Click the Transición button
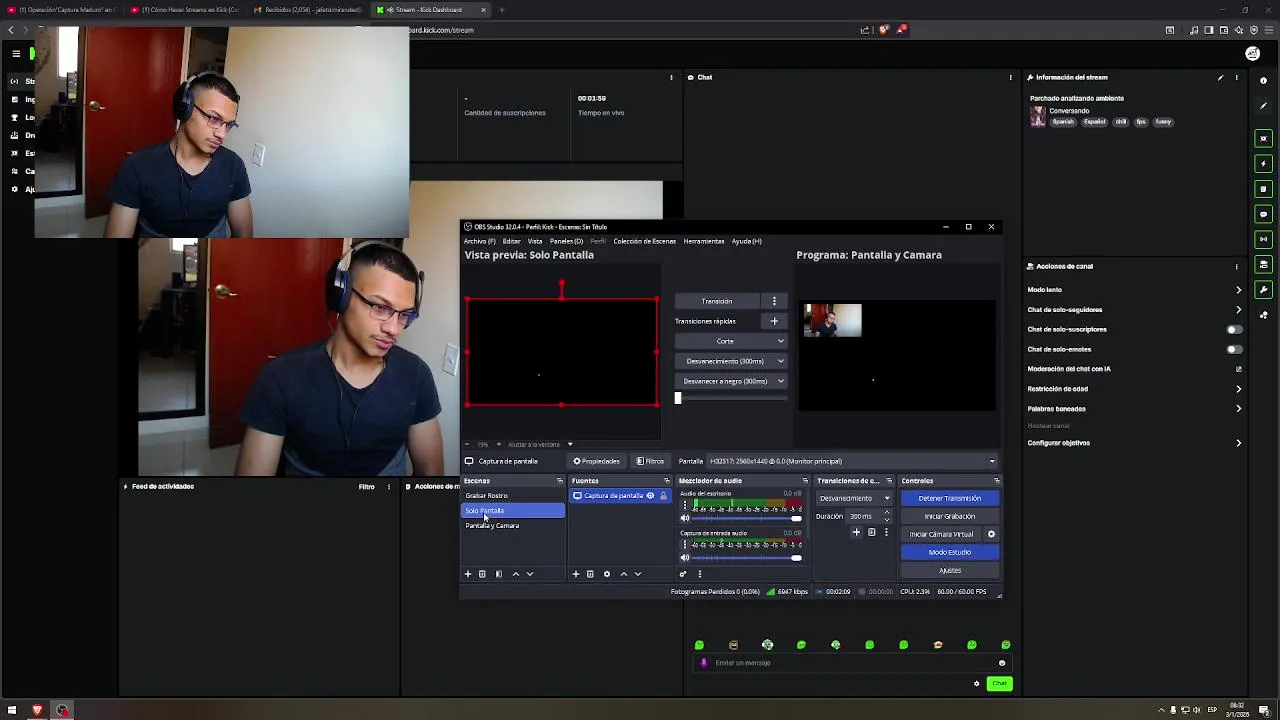 coord(717,301)
